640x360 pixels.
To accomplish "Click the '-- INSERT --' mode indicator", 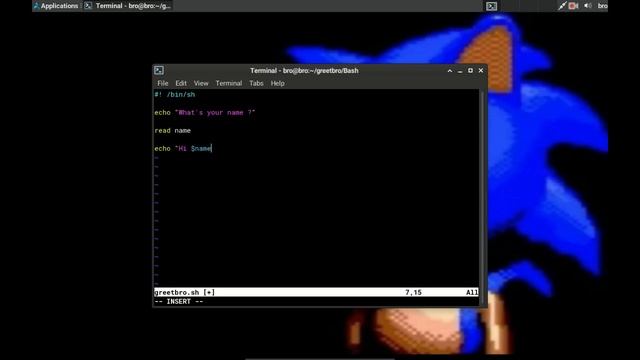I will 179,302.
